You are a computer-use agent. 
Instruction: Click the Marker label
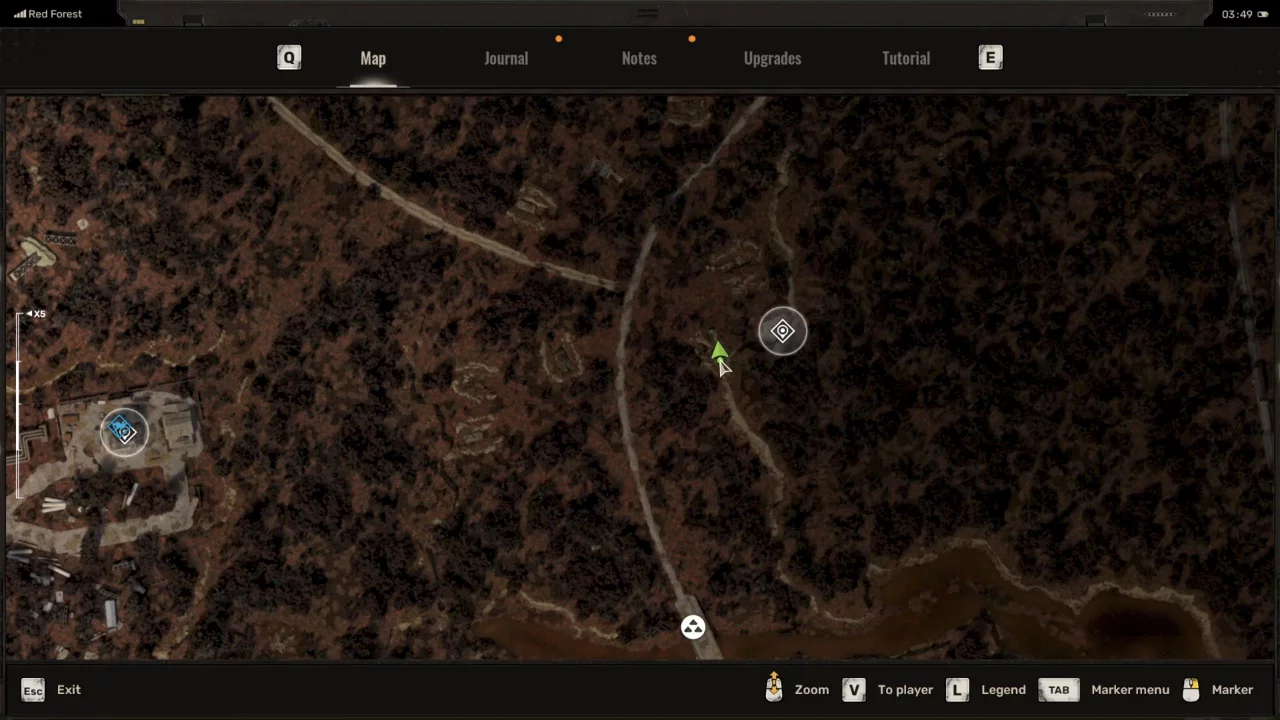click(x=1232, y=690)
